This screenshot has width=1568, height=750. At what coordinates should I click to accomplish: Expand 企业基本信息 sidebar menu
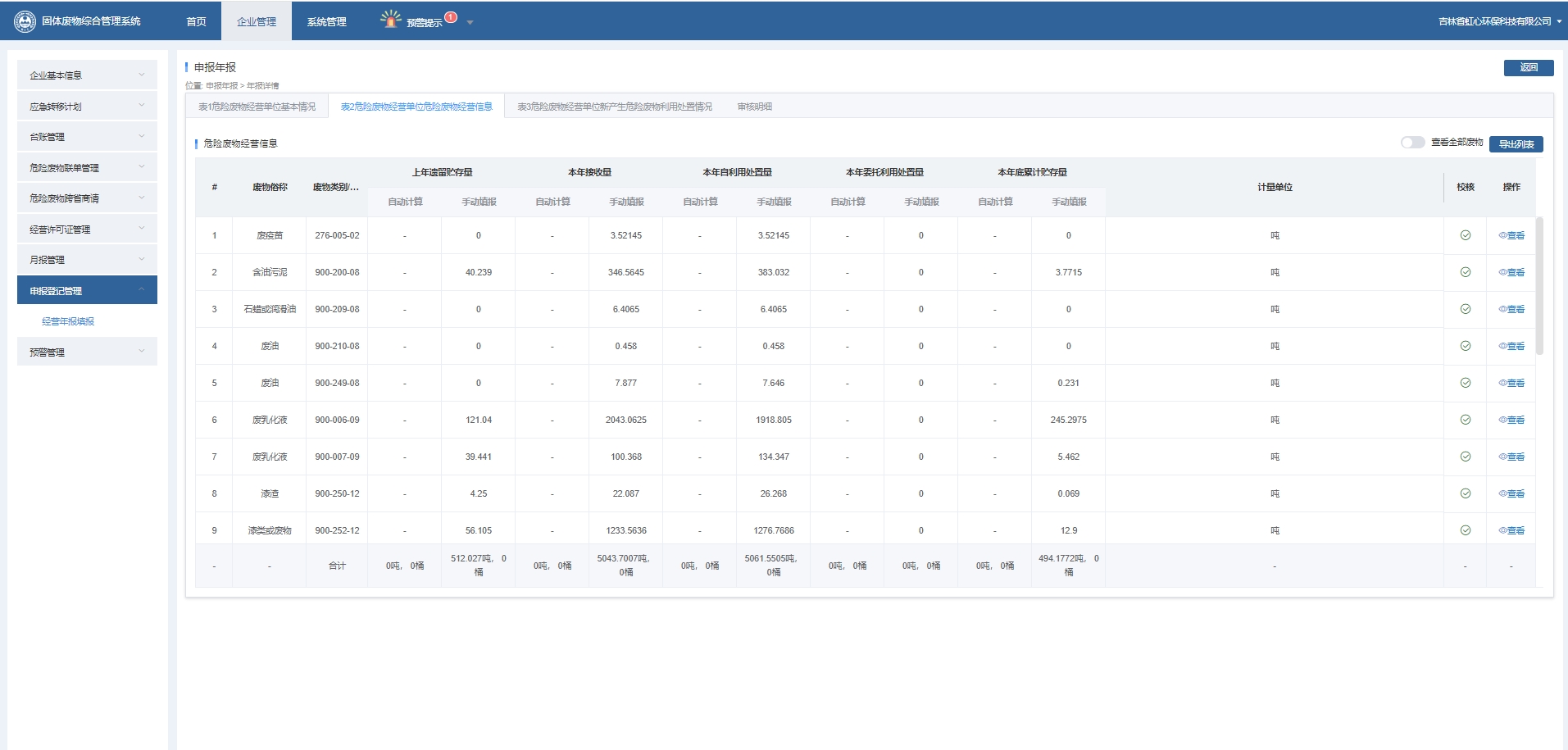(x=87, y=75)
